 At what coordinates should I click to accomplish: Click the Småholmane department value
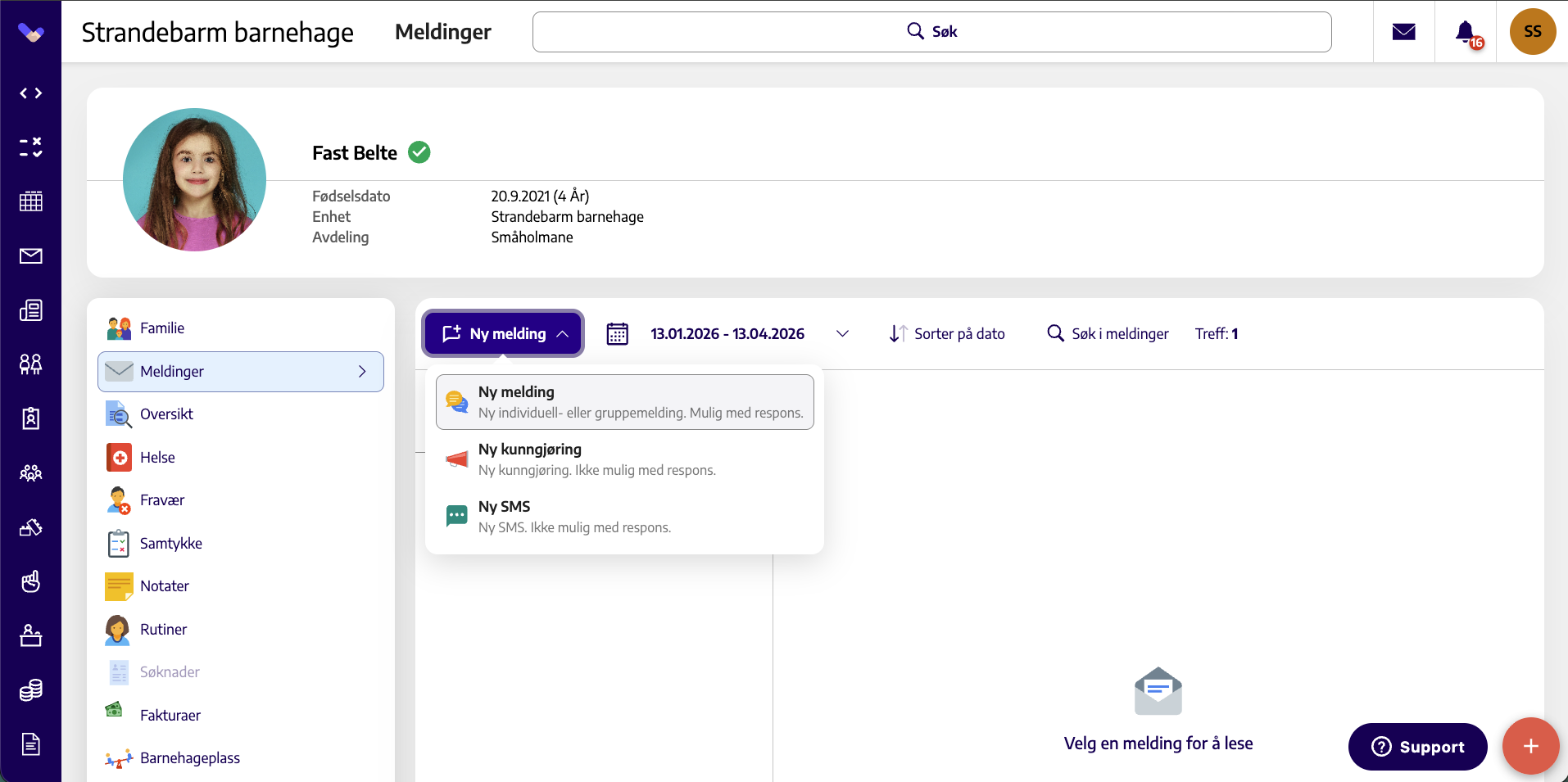532,237
